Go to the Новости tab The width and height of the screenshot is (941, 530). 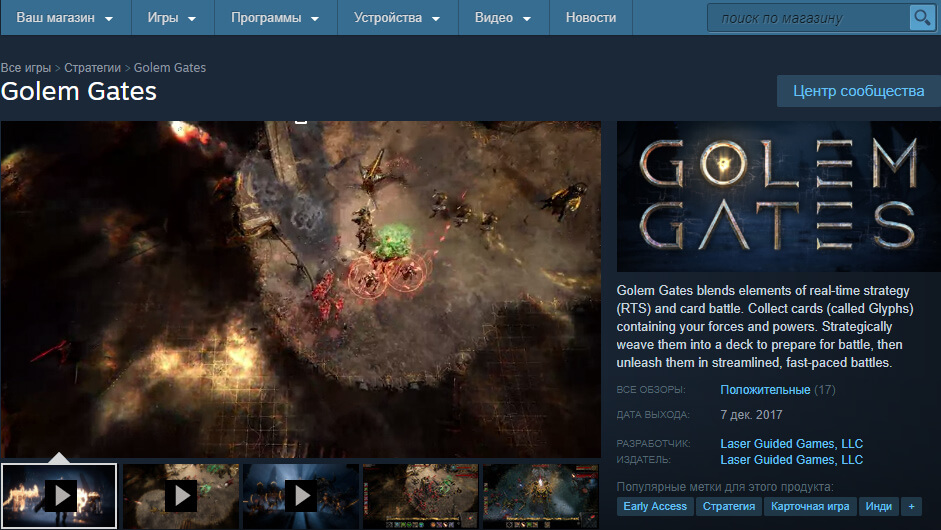591,18
